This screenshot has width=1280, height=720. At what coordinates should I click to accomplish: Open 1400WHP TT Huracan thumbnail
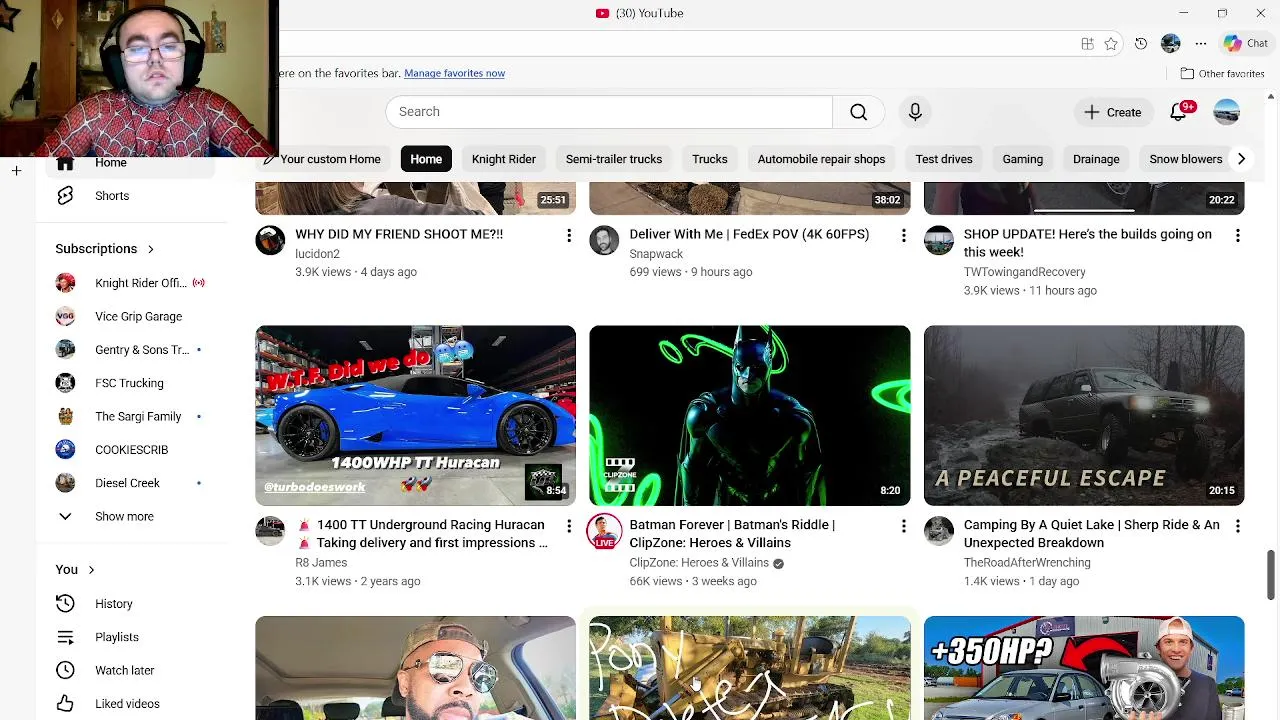(x=415, y=415)
